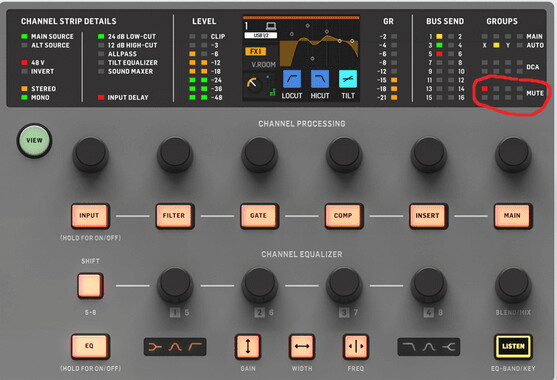Click the knob above the COMP button

(x=344, y=154)
